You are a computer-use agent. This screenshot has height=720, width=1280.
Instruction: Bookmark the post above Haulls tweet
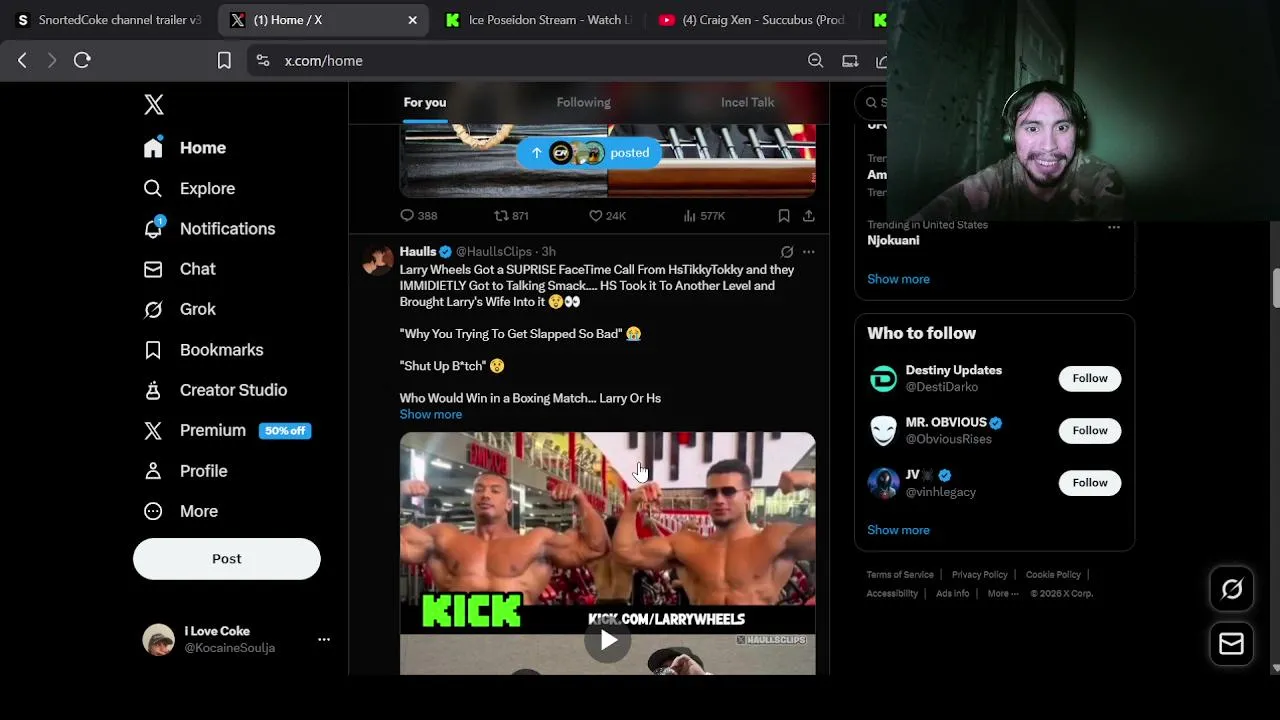(x=784, y=216)
